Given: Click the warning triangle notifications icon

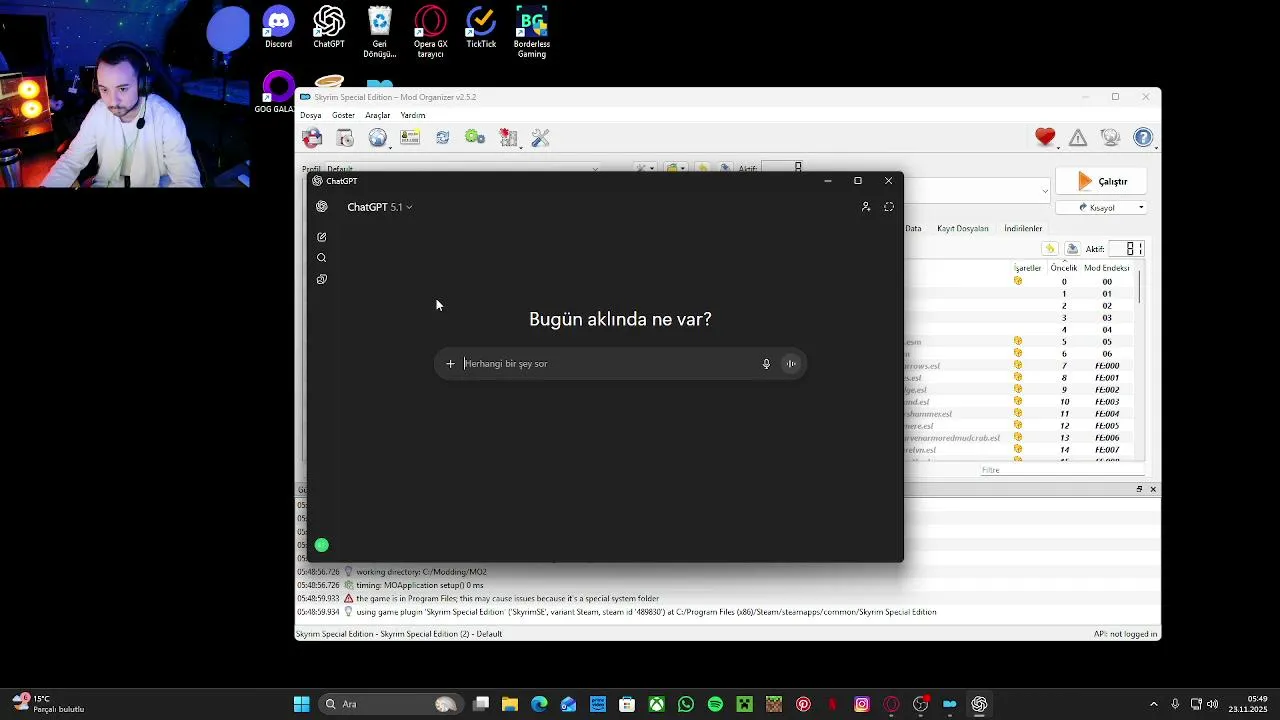Looking at the screenshot, I should (1078, 138).
